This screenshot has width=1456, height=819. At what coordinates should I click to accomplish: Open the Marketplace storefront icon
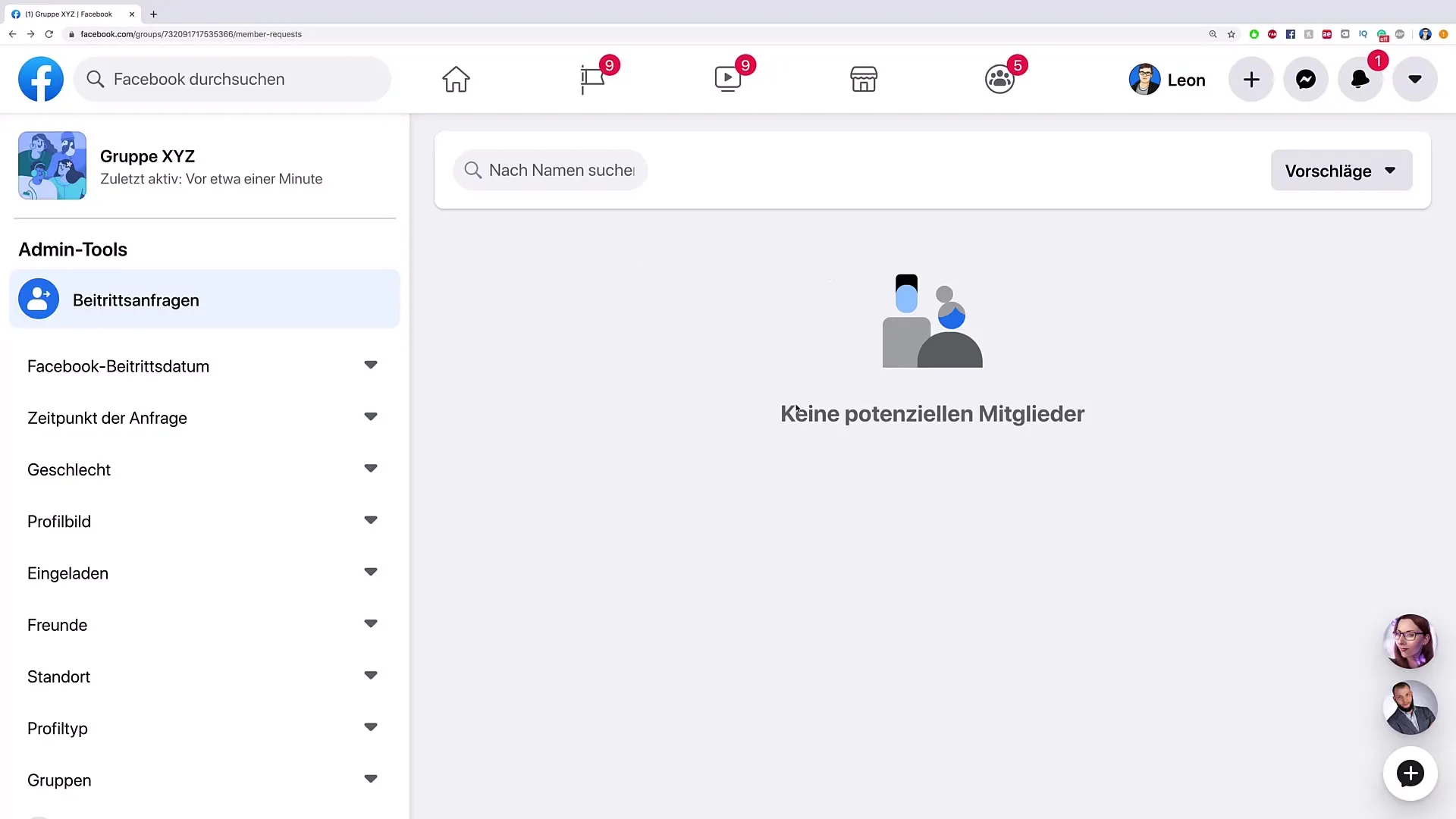click(x=864, y=79)
